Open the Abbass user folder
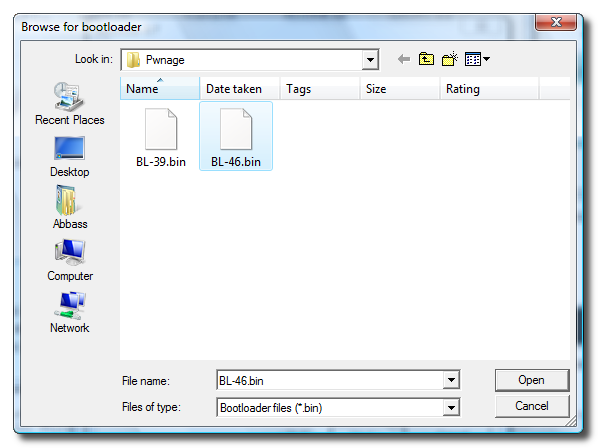The height and width of the screenshot is (448, 598). (70, 207)
